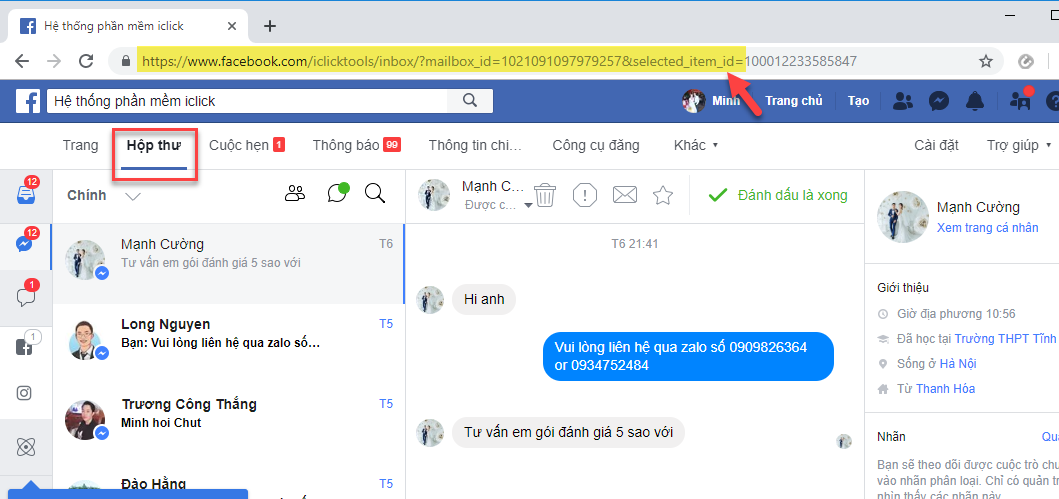The width and height of the screenshot is (1059, 499).
Task: Click message bubble Hi anh
Action: [x=484, y=300]
